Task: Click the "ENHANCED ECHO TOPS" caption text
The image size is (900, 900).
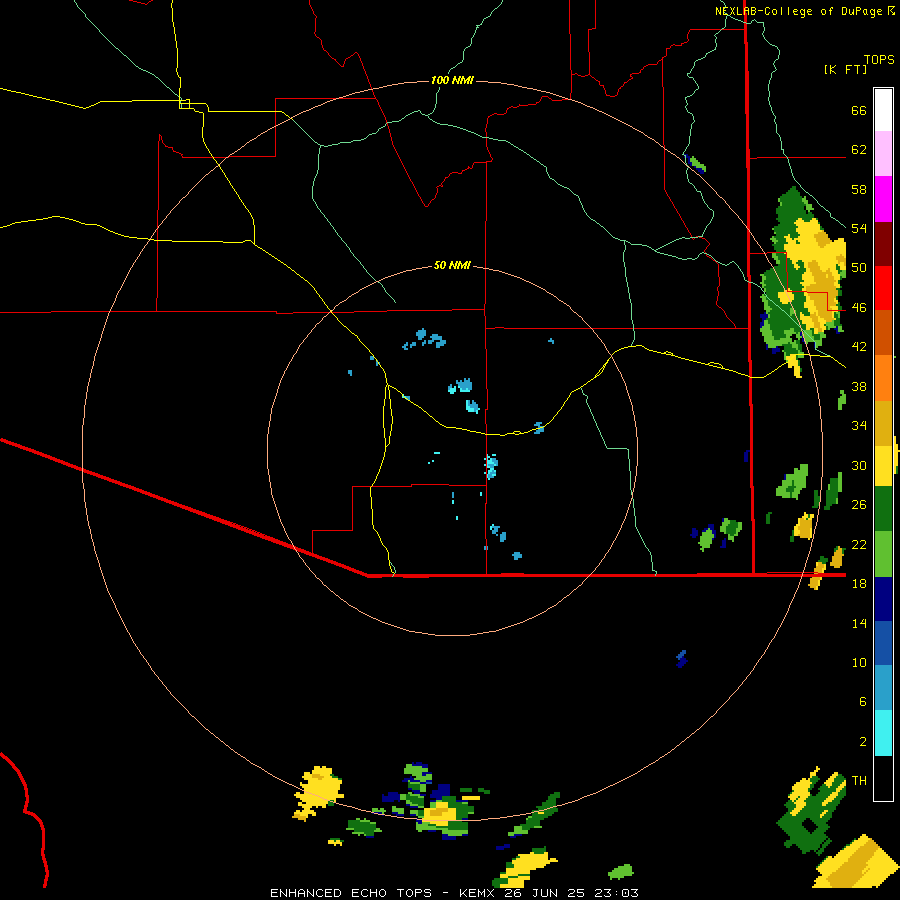Action: pyautogui.click(x=351, y=893)
